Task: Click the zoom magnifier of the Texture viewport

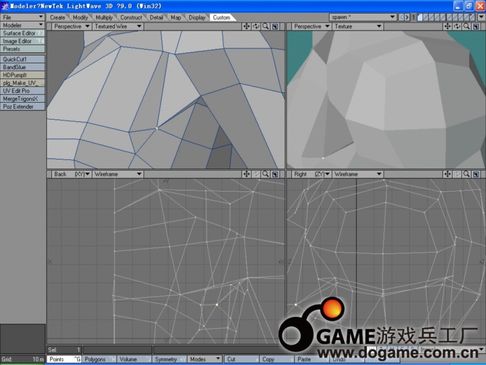Action: (x=467, y=26)
